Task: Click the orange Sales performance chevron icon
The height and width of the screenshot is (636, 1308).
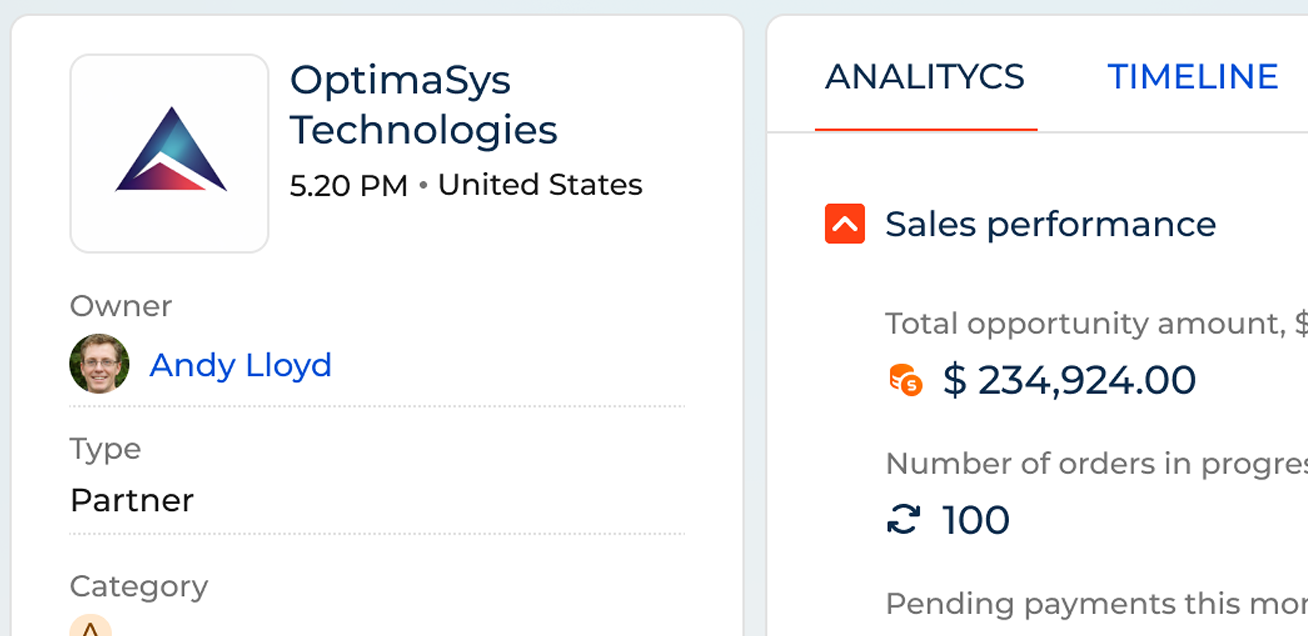Action: (x=843, y=223)
